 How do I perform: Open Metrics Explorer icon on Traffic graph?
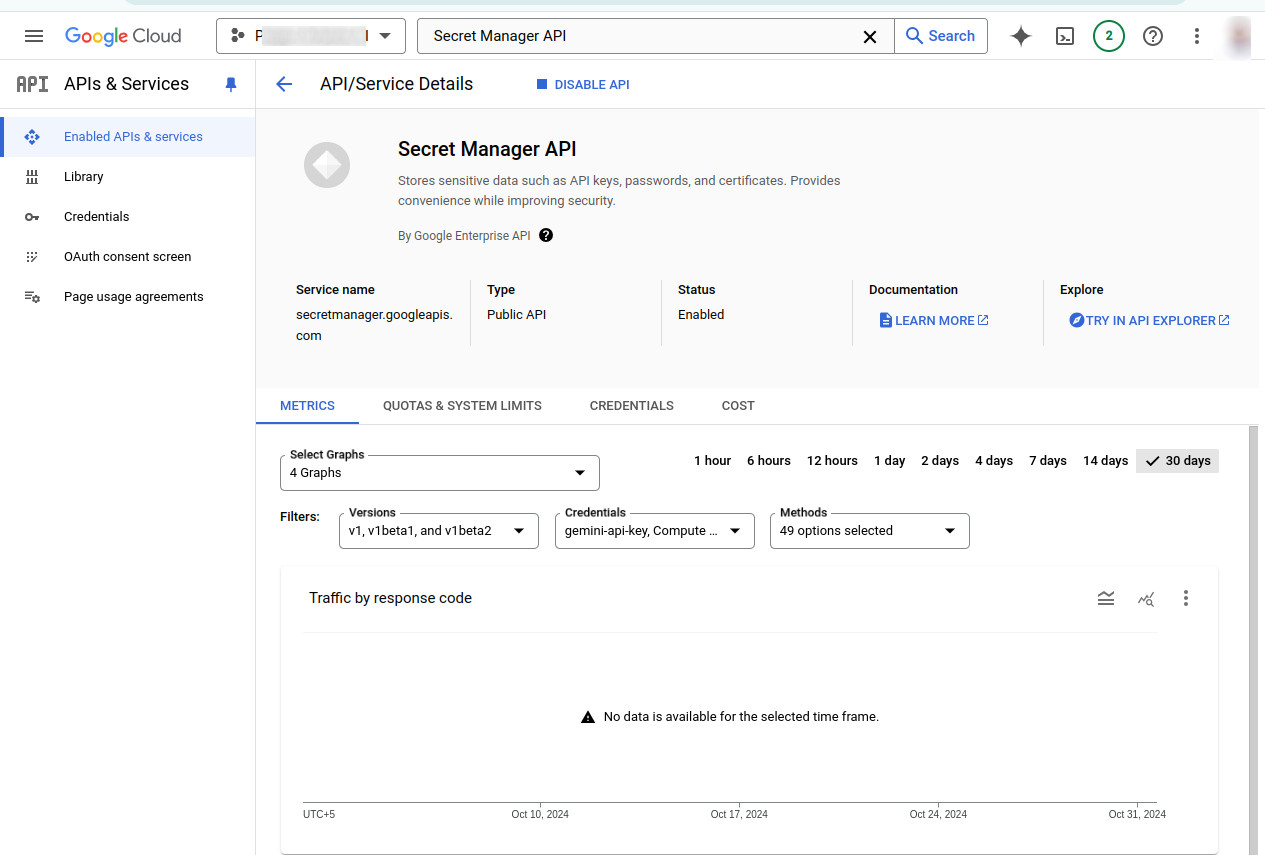1146,598
